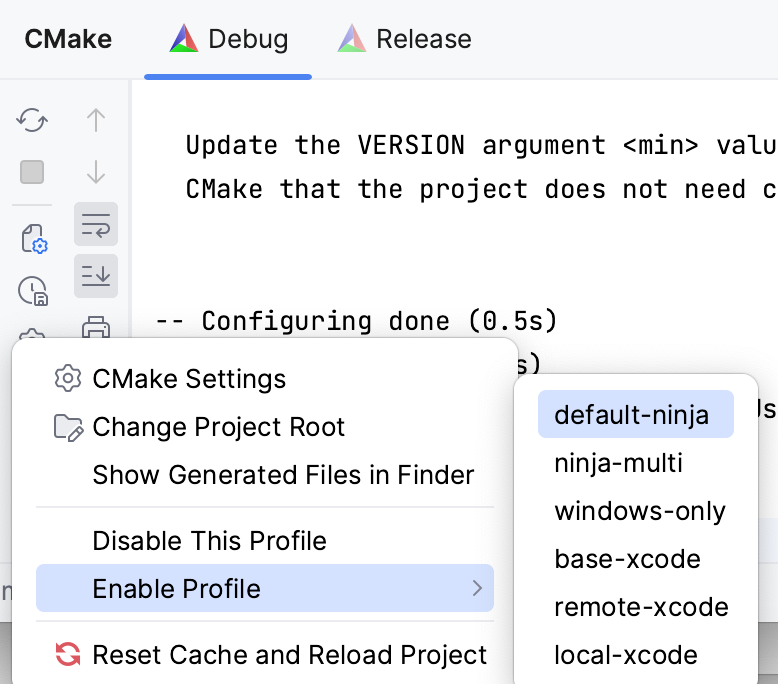Enable the ninja-multi profile

pos(636,462)
